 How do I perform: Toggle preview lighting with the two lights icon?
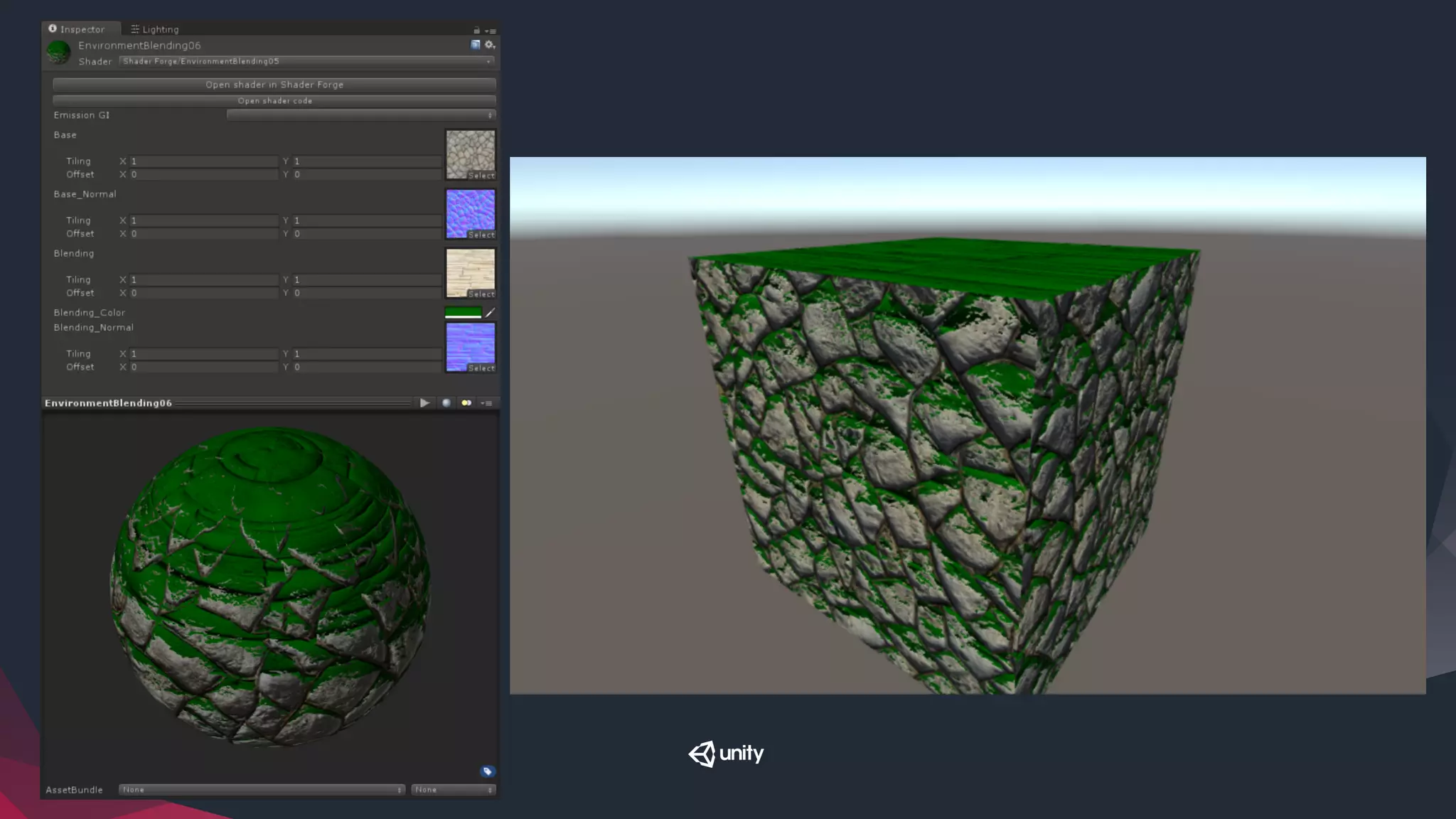(466, 403)
